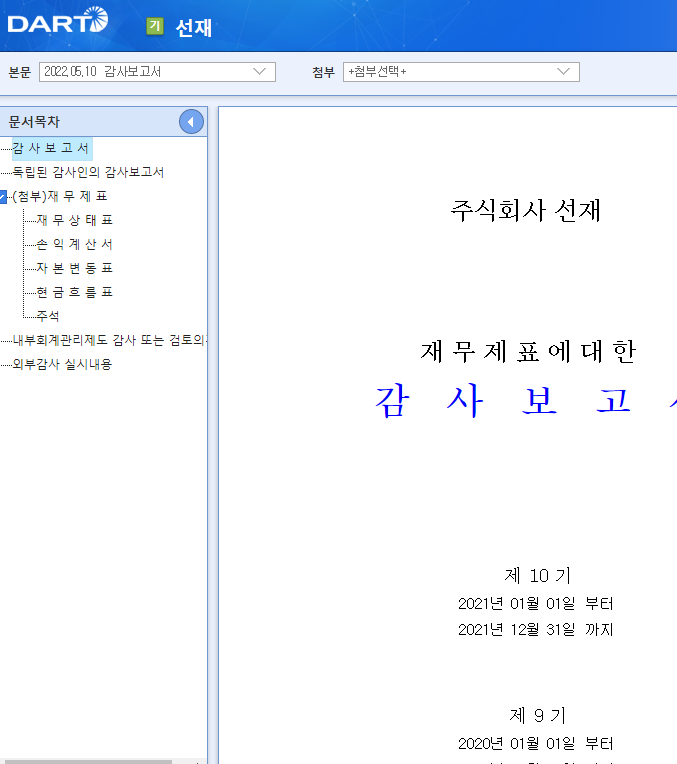Open 내부회계관리제도 감사 또는 검토의견 entry
The width and height of the screenshot is (677, 764).
110,340
